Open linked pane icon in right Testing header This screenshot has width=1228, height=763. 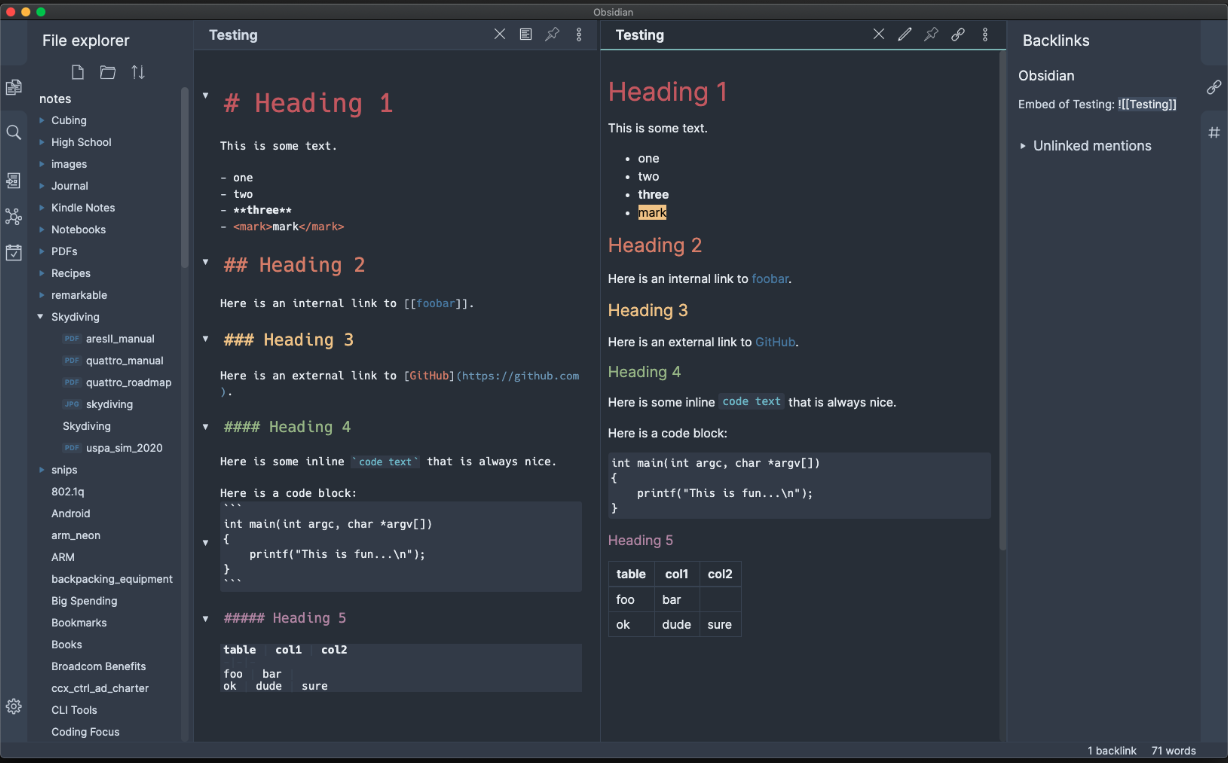(958, 34)
